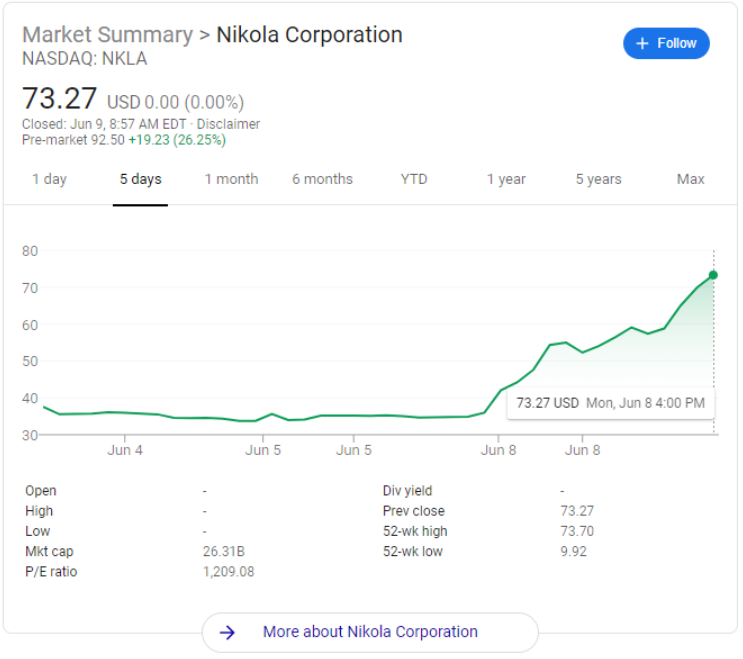This screenshot has height=659, width=743.
Task: Click the blue Follow button
Action: [x=666, y=43]
